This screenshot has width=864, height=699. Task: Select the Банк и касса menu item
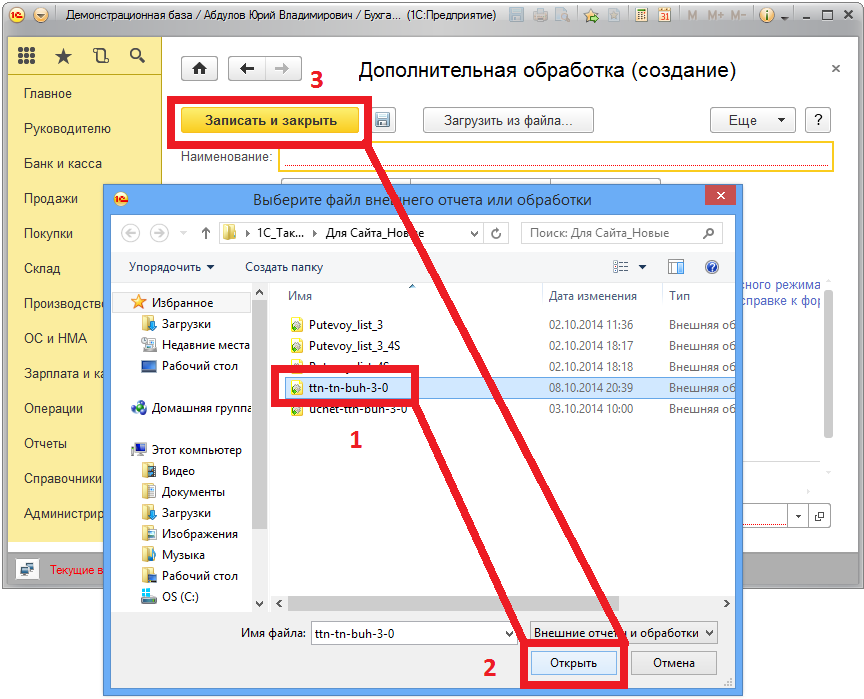coord(63,163)
